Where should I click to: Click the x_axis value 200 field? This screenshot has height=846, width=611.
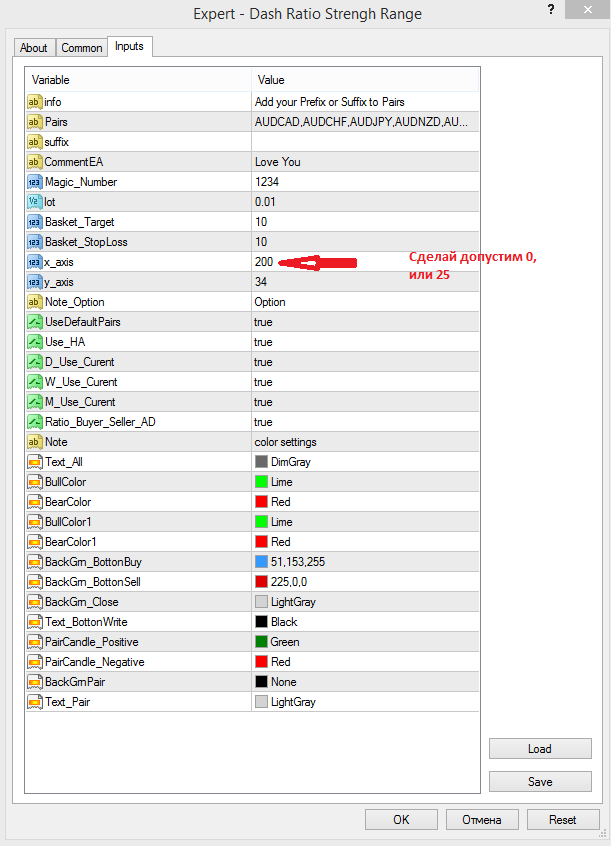(x=365, y=262)
